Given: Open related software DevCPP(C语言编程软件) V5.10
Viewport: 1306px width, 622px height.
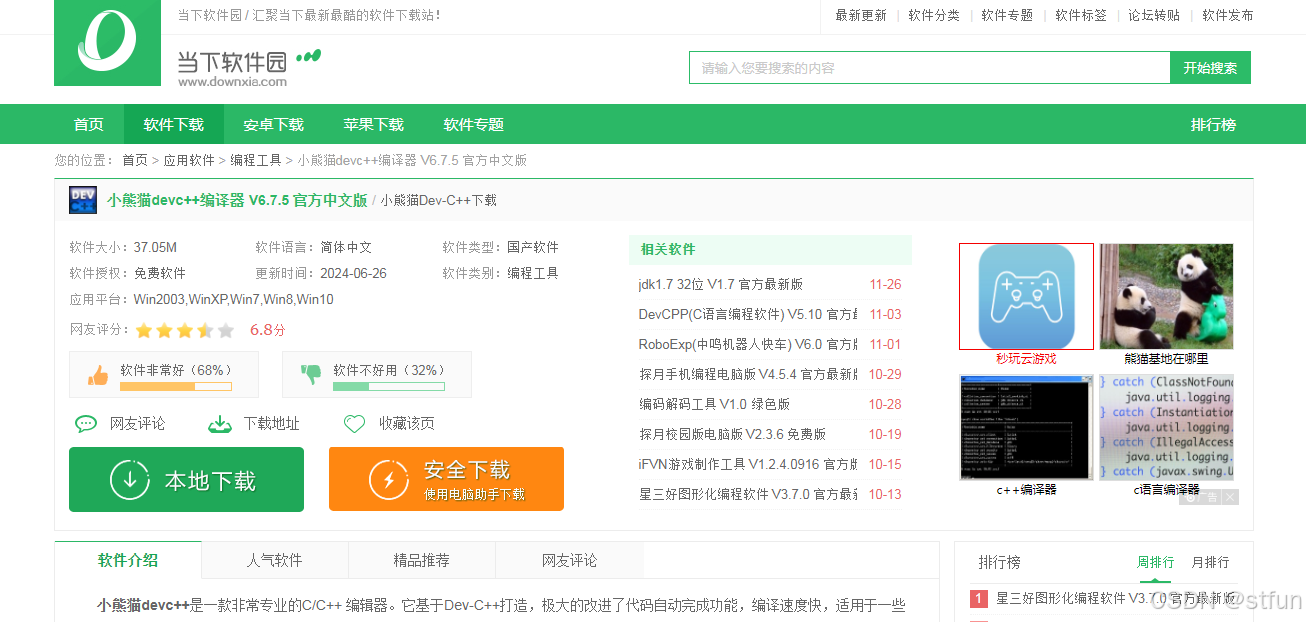Looking at the screenshot, I should 747,314.
